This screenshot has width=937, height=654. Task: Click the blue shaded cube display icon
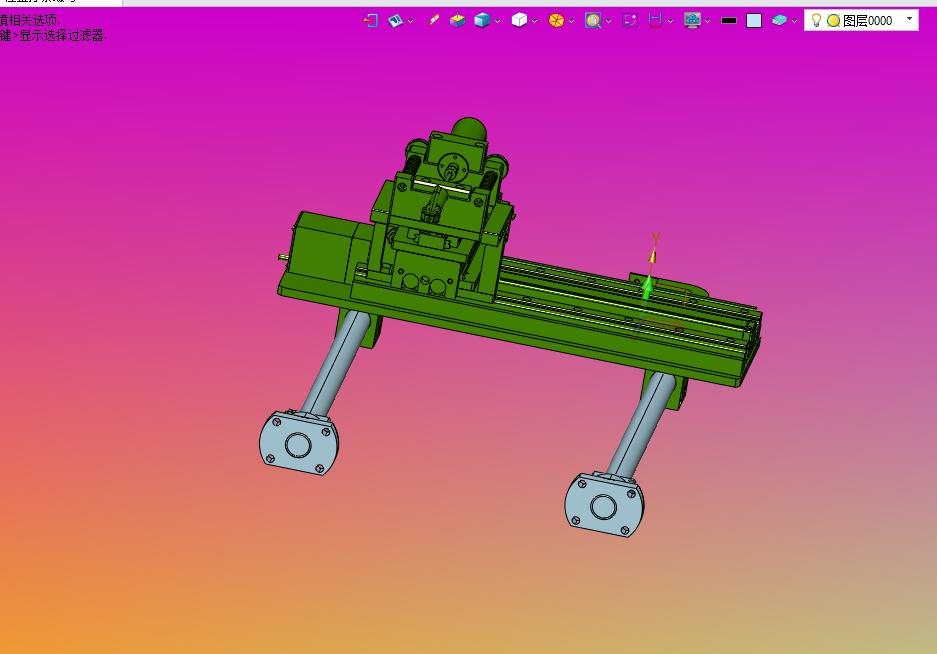coord(482,20)
